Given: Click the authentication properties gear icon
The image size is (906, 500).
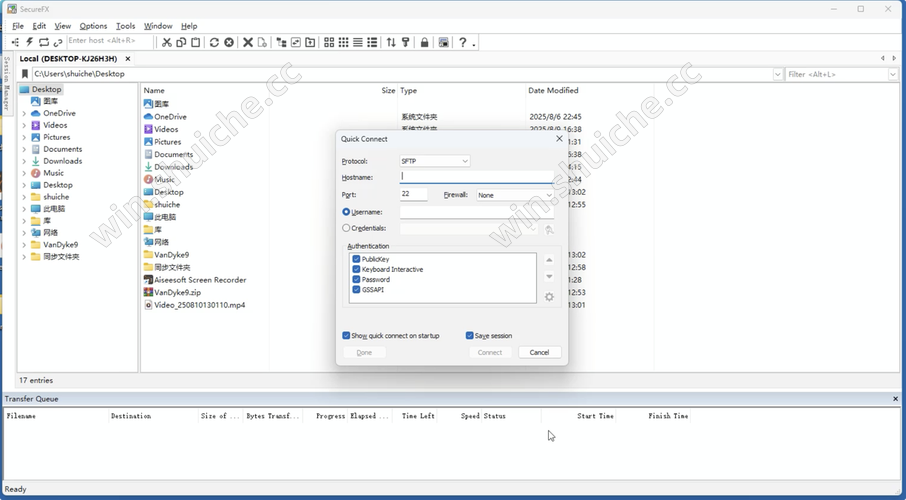Looking at the screenshot, I should click(549, 297).
